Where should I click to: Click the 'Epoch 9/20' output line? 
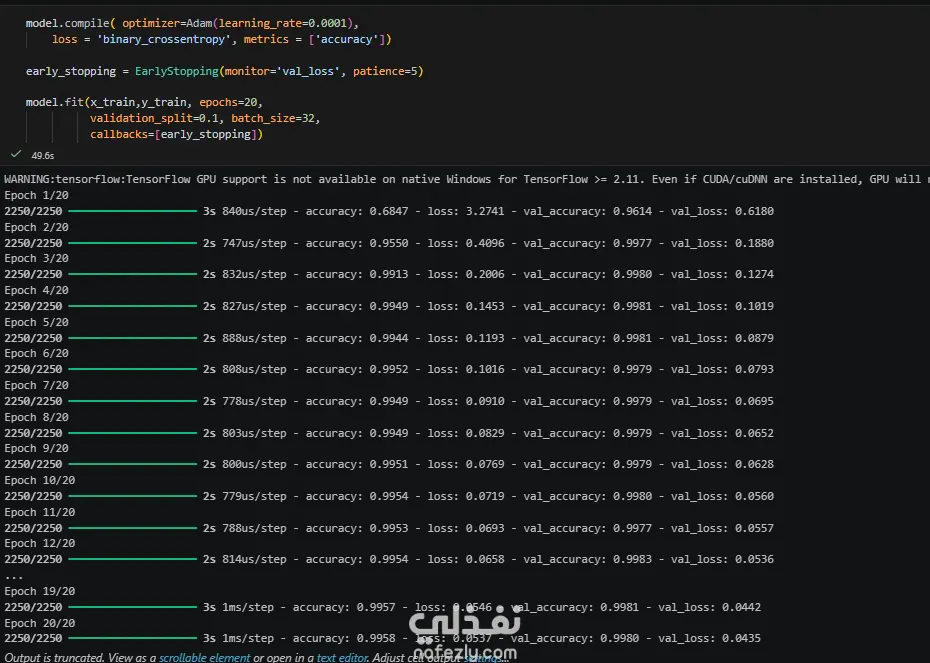point(36,448)
